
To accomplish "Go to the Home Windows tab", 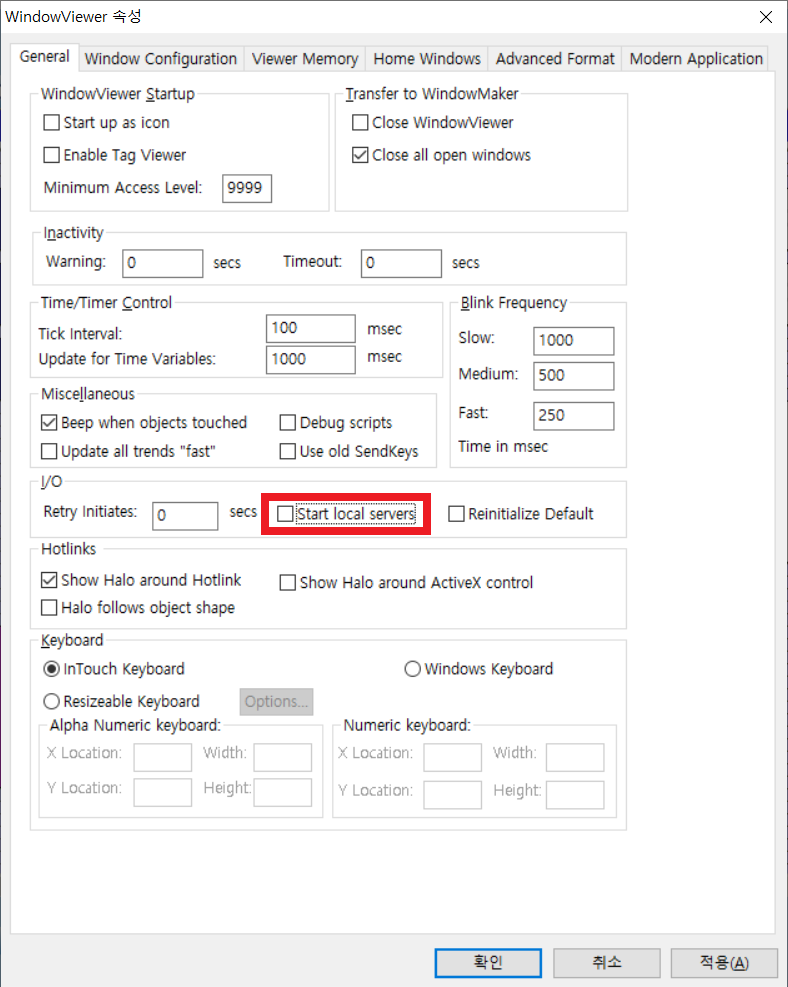I will (x=427, y=59).
